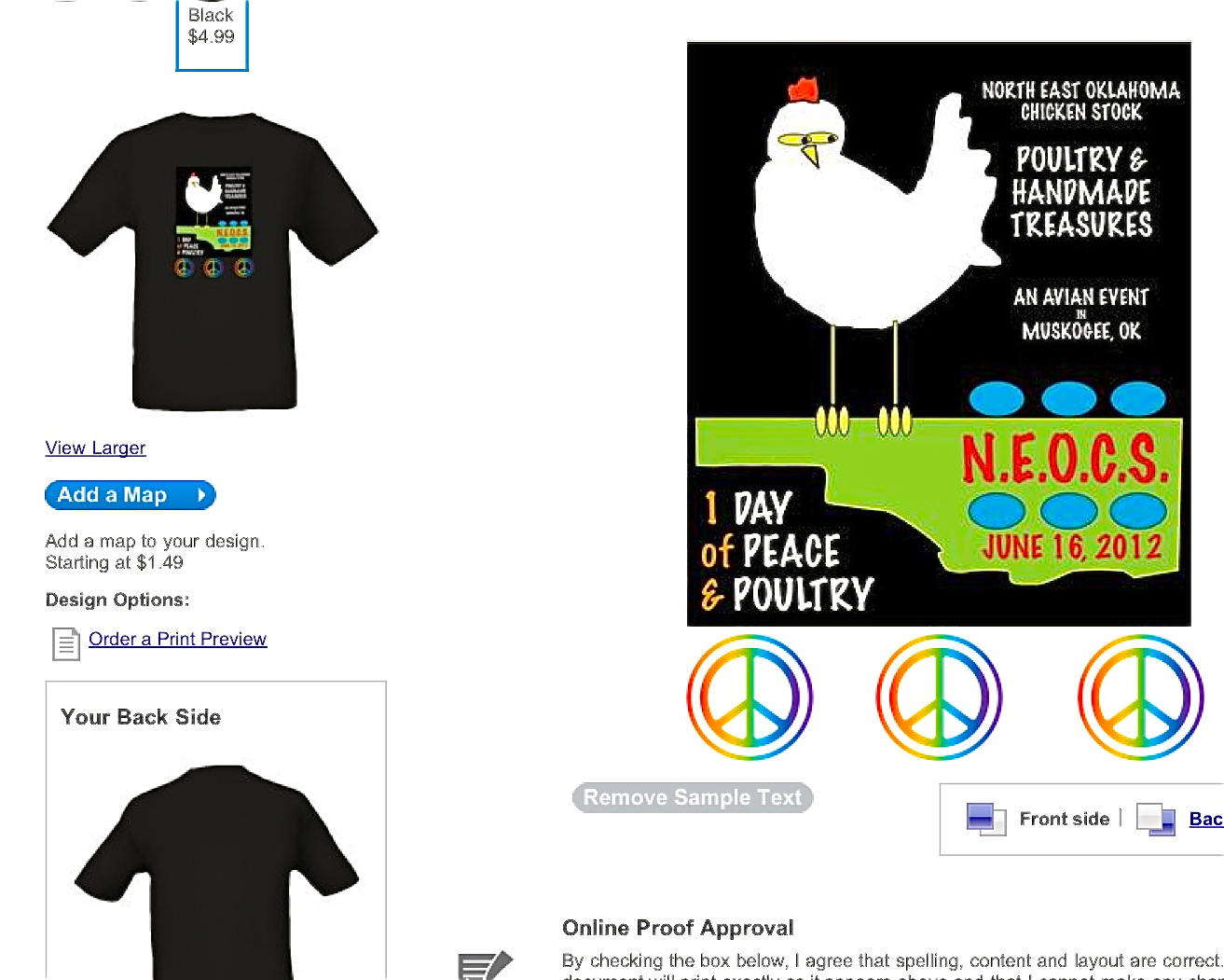Click the Back side view icon
1224x980 pixels.
(1156, 819)
